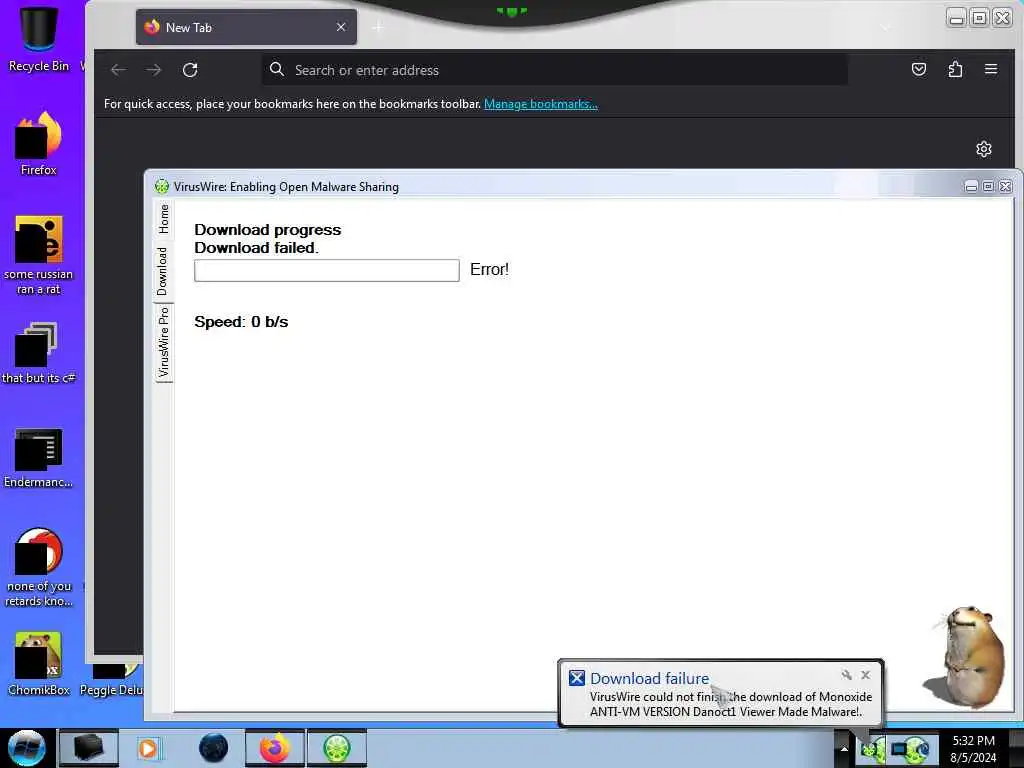This screenshot has width=1024, height=768.
Task: Click the 'Download failure' balloon title
Action: pyautogui.click(x=649, y=679)
